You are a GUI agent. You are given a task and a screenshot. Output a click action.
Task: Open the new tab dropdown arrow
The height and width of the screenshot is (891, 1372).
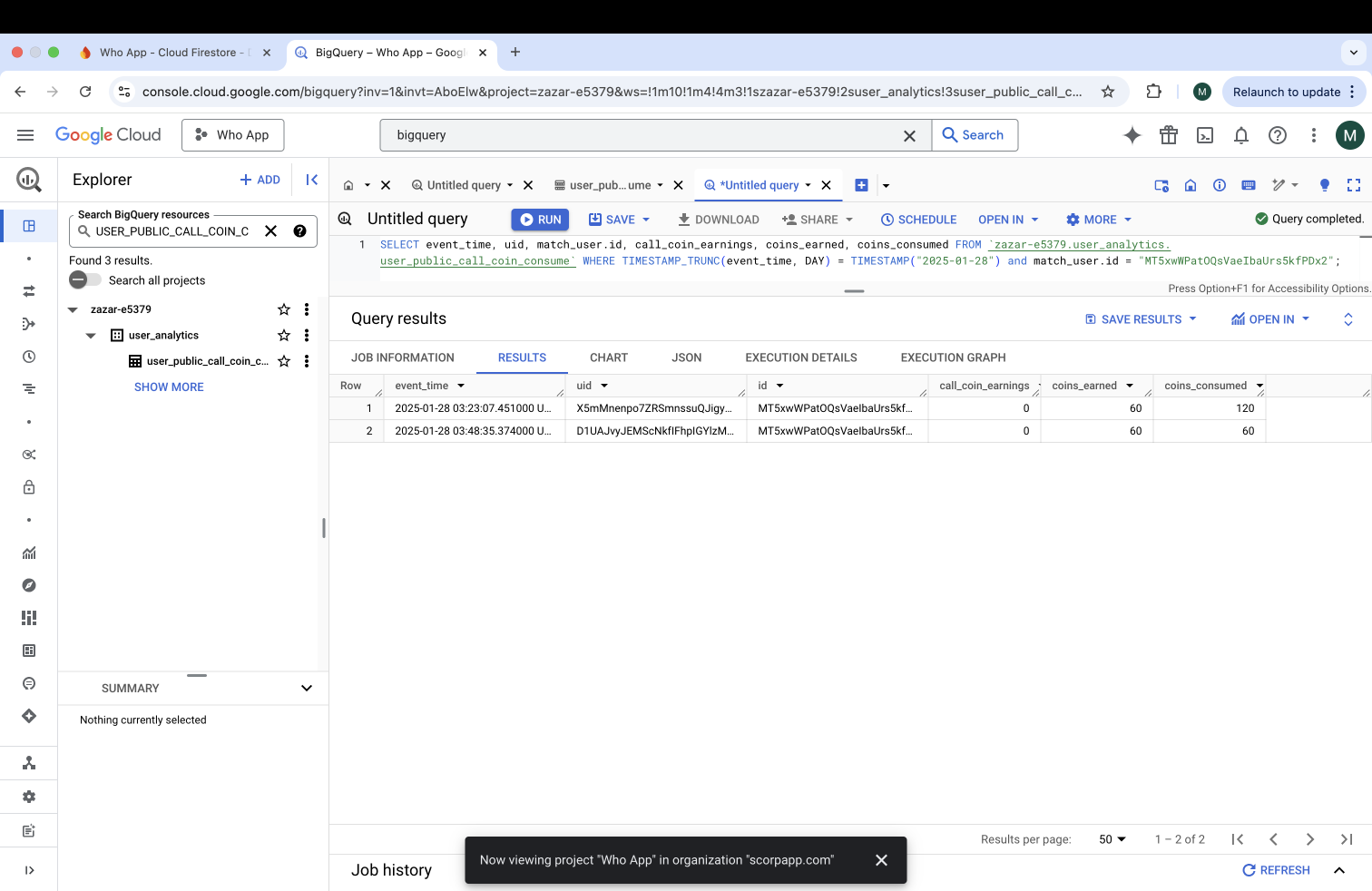886,186
